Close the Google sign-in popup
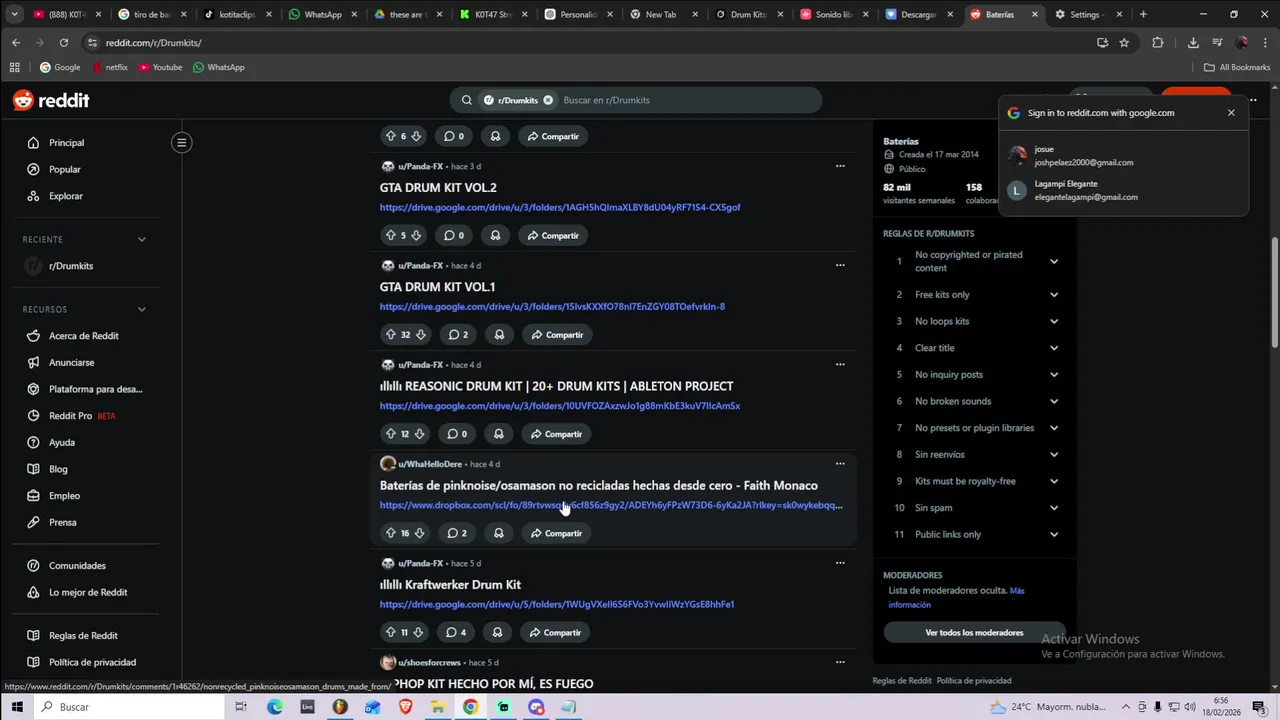 click(x=1231, y=113)
